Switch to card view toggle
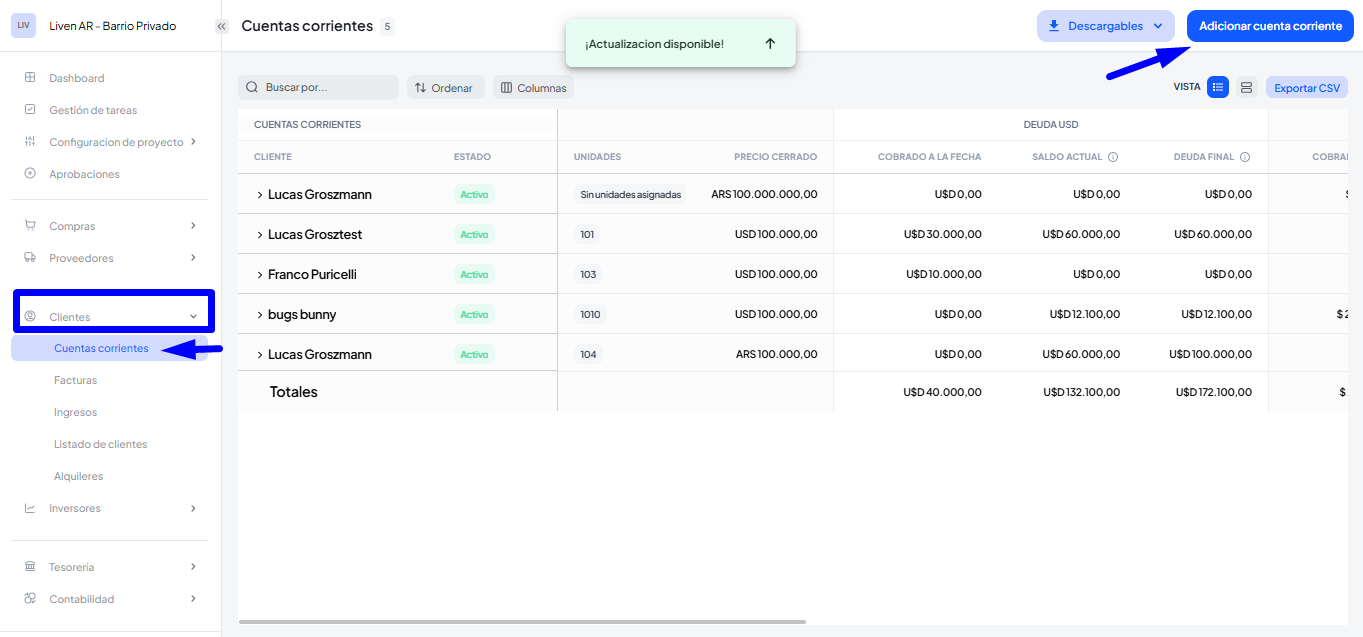 pyautogui.click(x=1246, y=88)
